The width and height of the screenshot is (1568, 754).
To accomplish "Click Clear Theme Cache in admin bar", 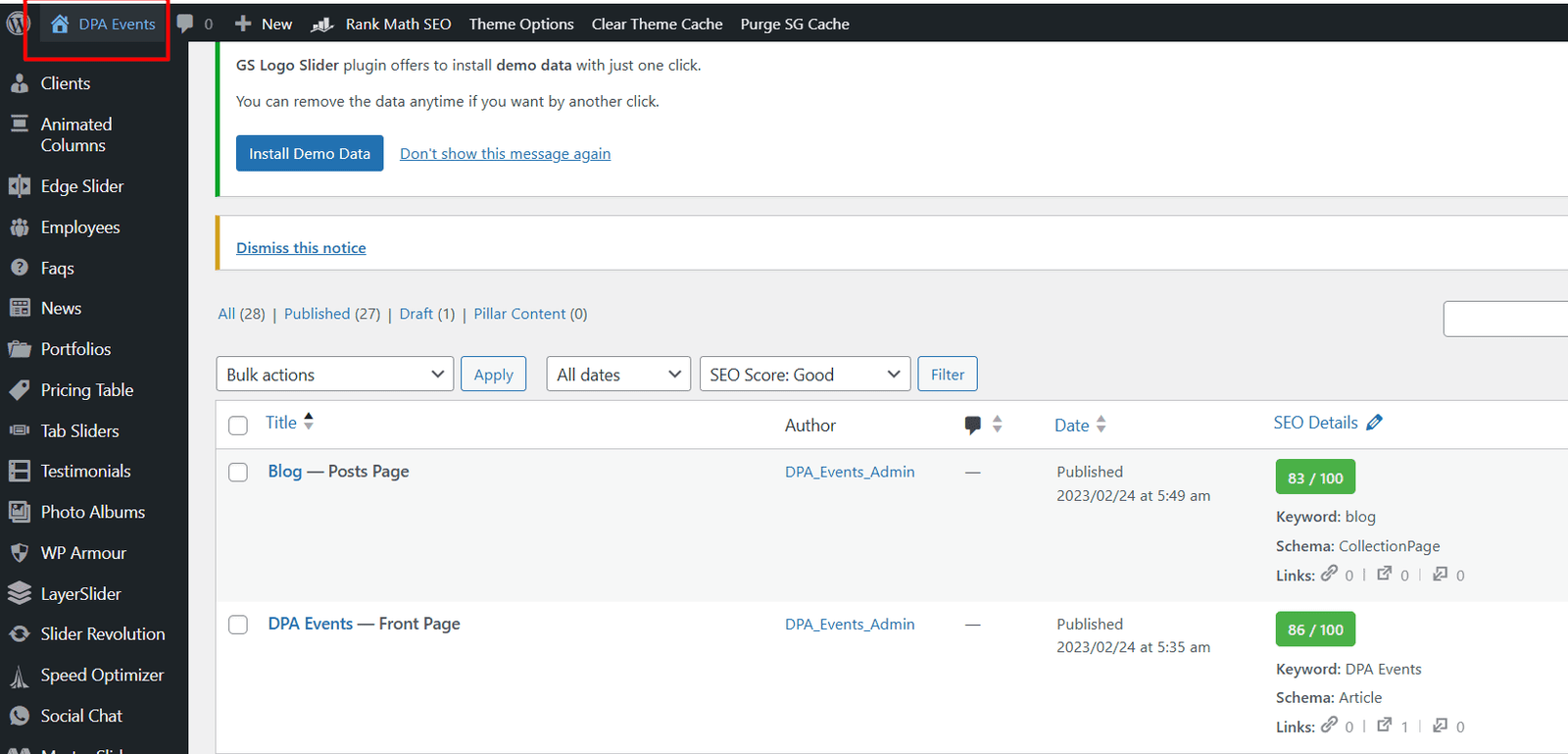I will click(x=657, y=24).
